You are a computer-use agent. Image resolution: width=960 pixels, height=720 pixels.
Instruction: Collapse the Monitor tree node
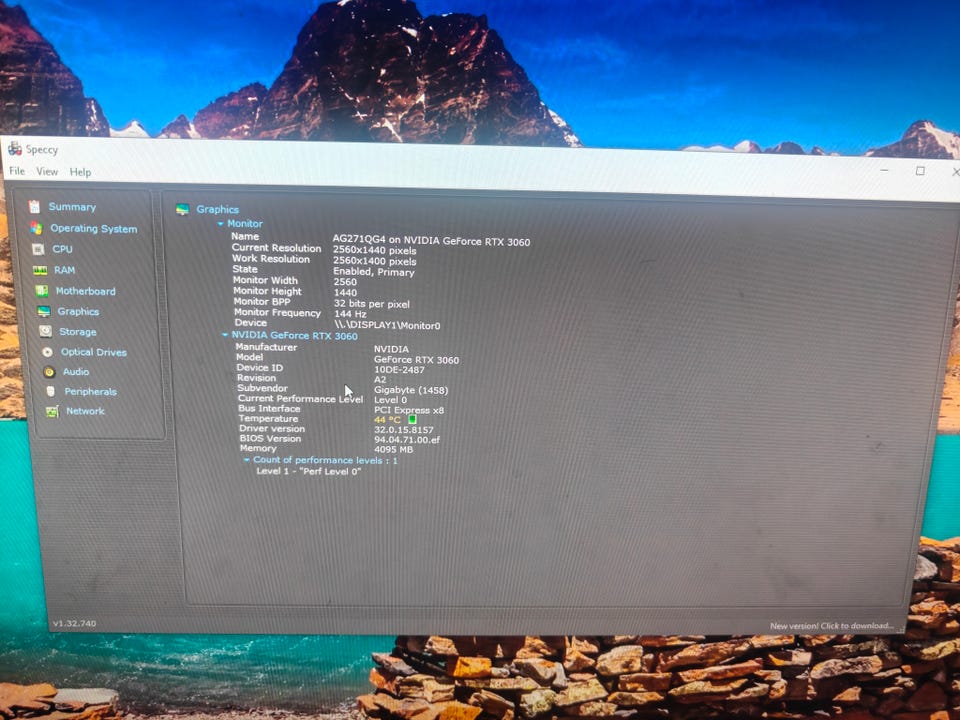[x=220, y=224]
